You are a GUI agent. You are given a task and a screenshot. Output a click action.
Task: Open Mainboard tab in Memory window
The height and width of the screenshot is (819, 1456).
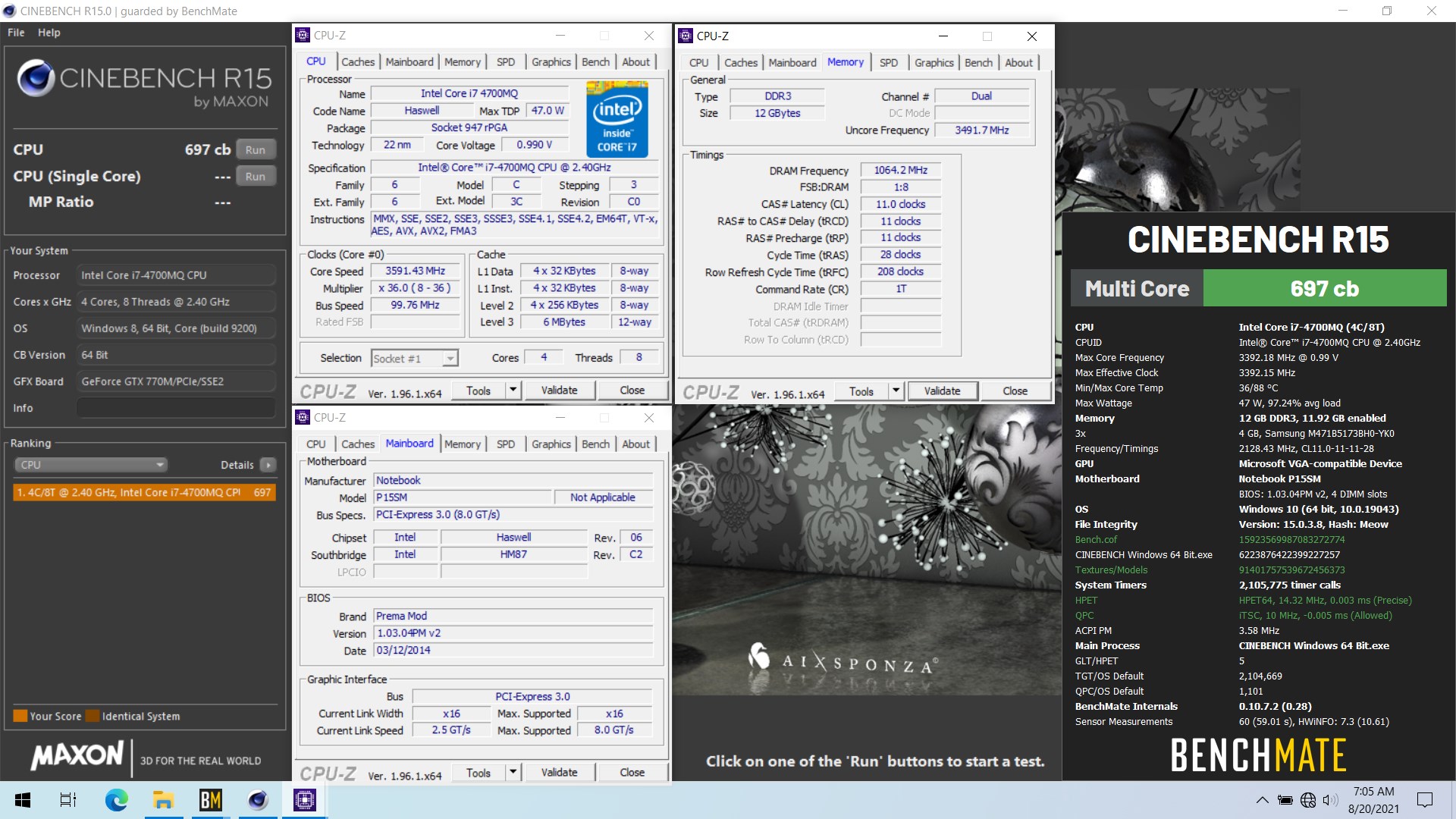(x=792, y=63)
